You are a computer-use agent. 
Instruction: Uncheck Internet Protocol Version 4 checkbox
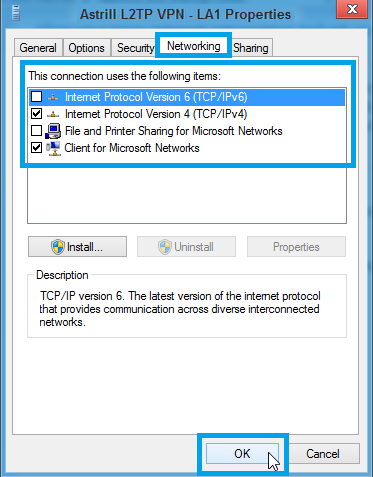(36, 114)
